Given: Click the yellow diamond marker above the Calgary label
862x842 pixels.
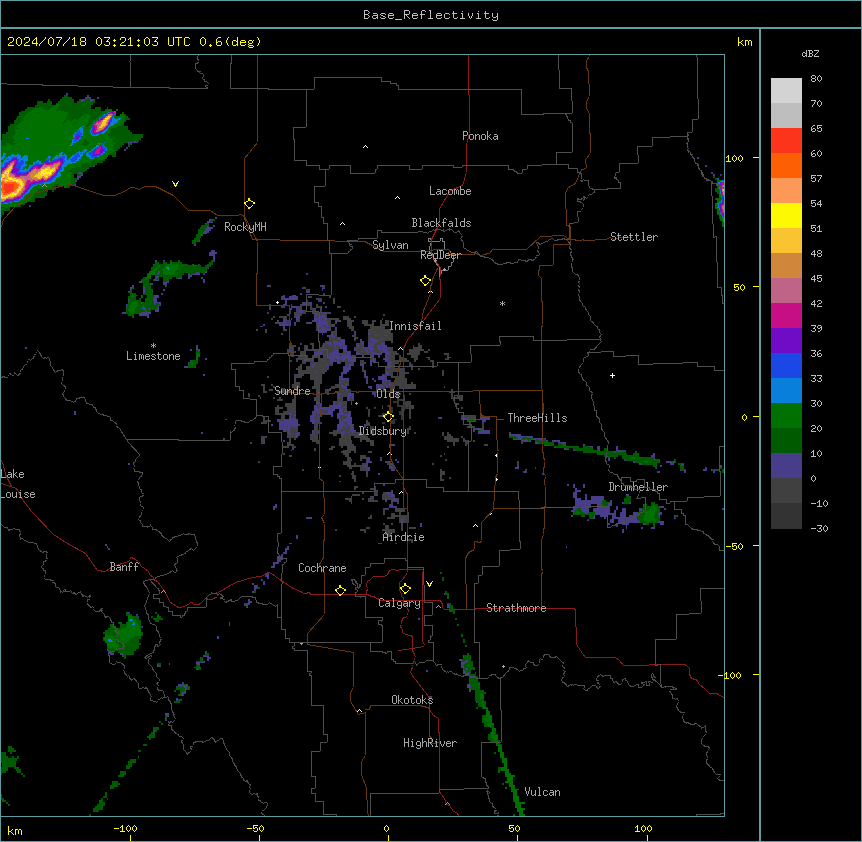Looking at the screenshot, I should [x=405, y=589].
